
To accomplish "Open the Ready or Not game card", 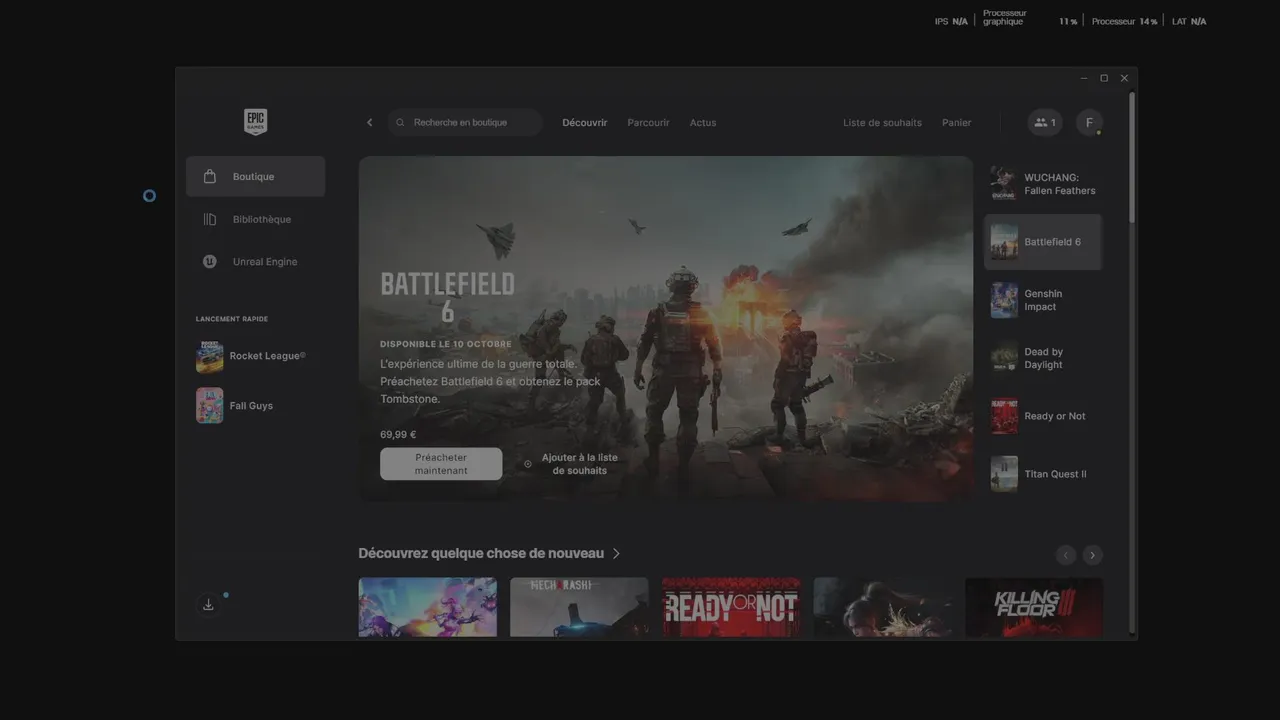I will (731, 607).
